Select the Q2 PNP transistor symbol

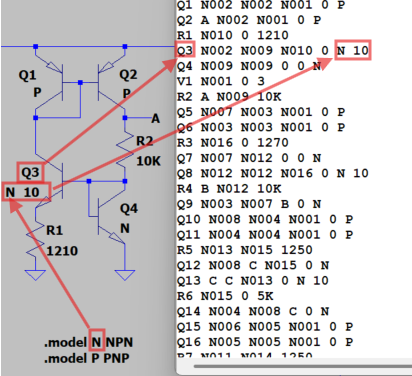point(112,82)
